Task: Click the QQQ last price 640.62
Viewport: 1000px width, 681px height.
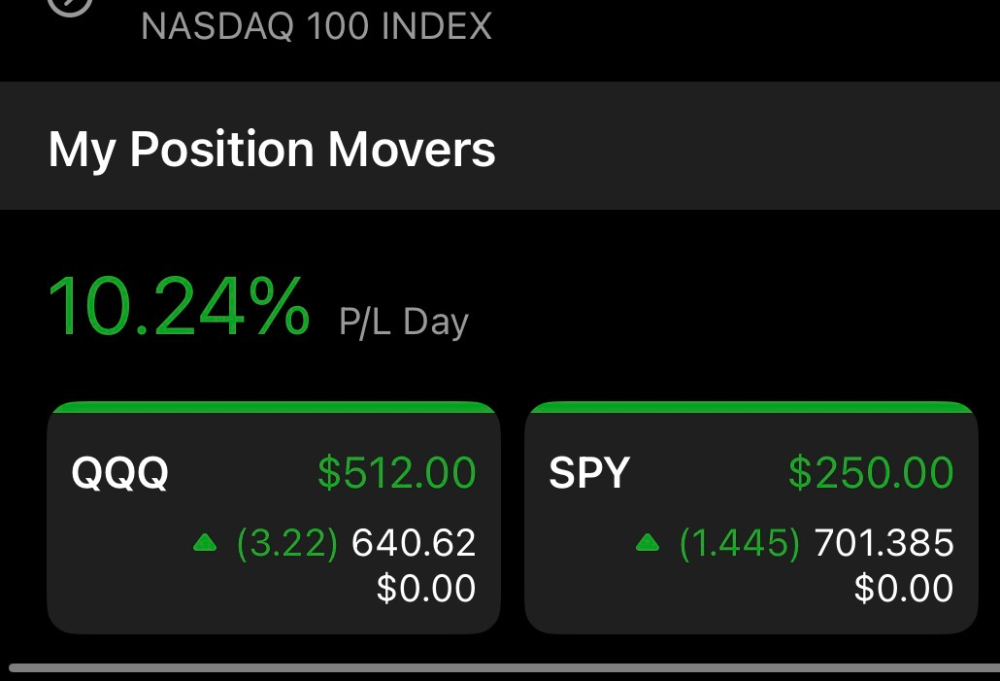Action: (414, 543)
